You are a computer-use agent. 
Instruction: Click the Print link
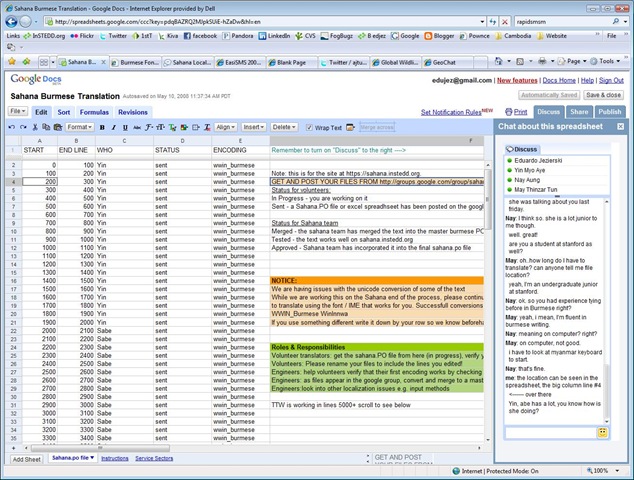(x=520, y=112)
